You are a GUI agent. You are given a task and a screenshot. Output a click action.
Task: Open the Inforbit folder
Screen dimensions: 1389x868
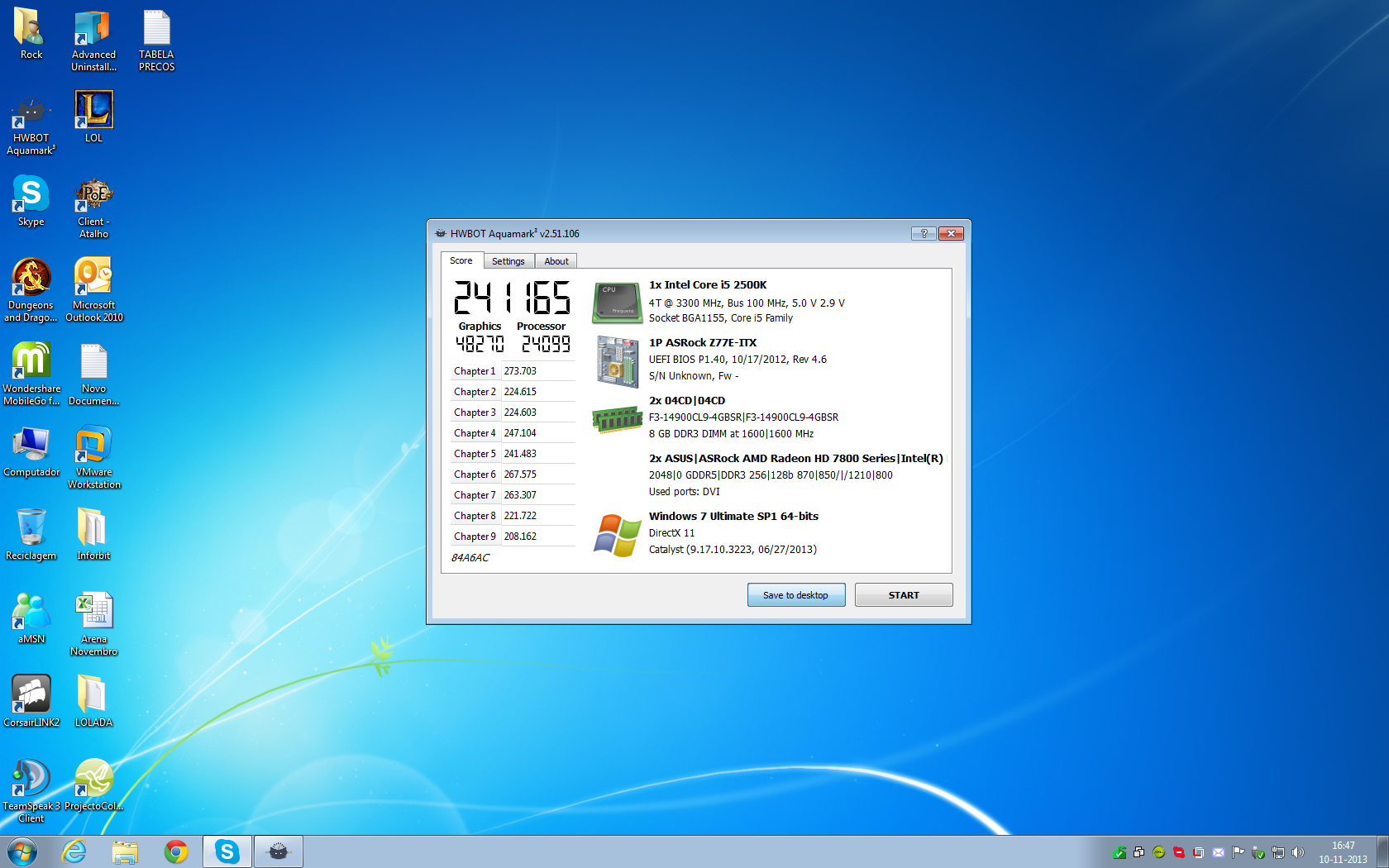coord(93,535)
